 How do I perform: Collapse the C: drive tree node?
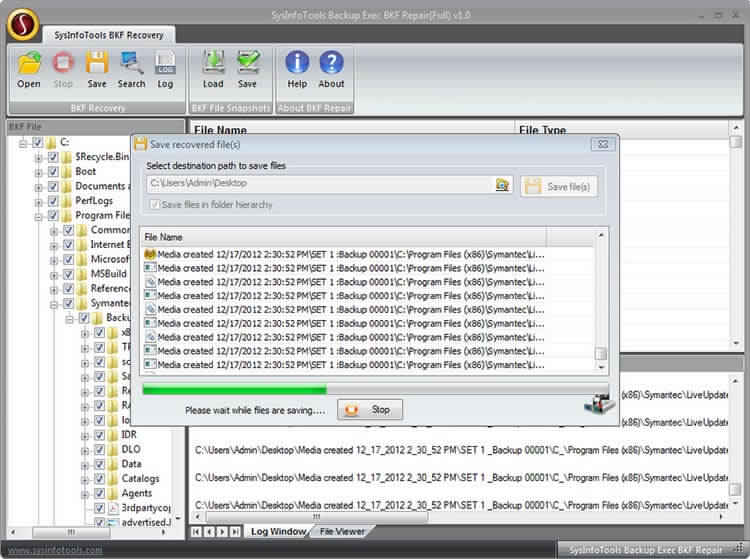[22, 143]
